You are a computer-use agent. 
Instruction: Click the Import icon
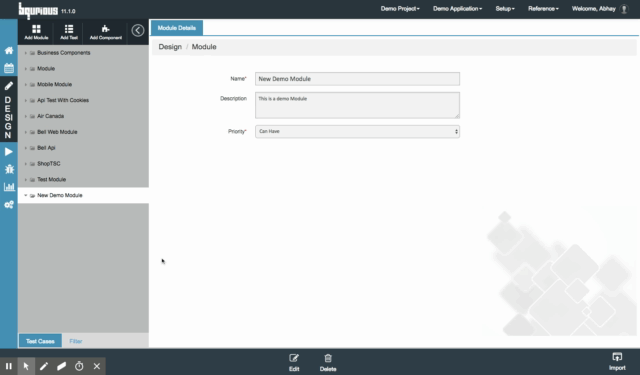(617, 357)
